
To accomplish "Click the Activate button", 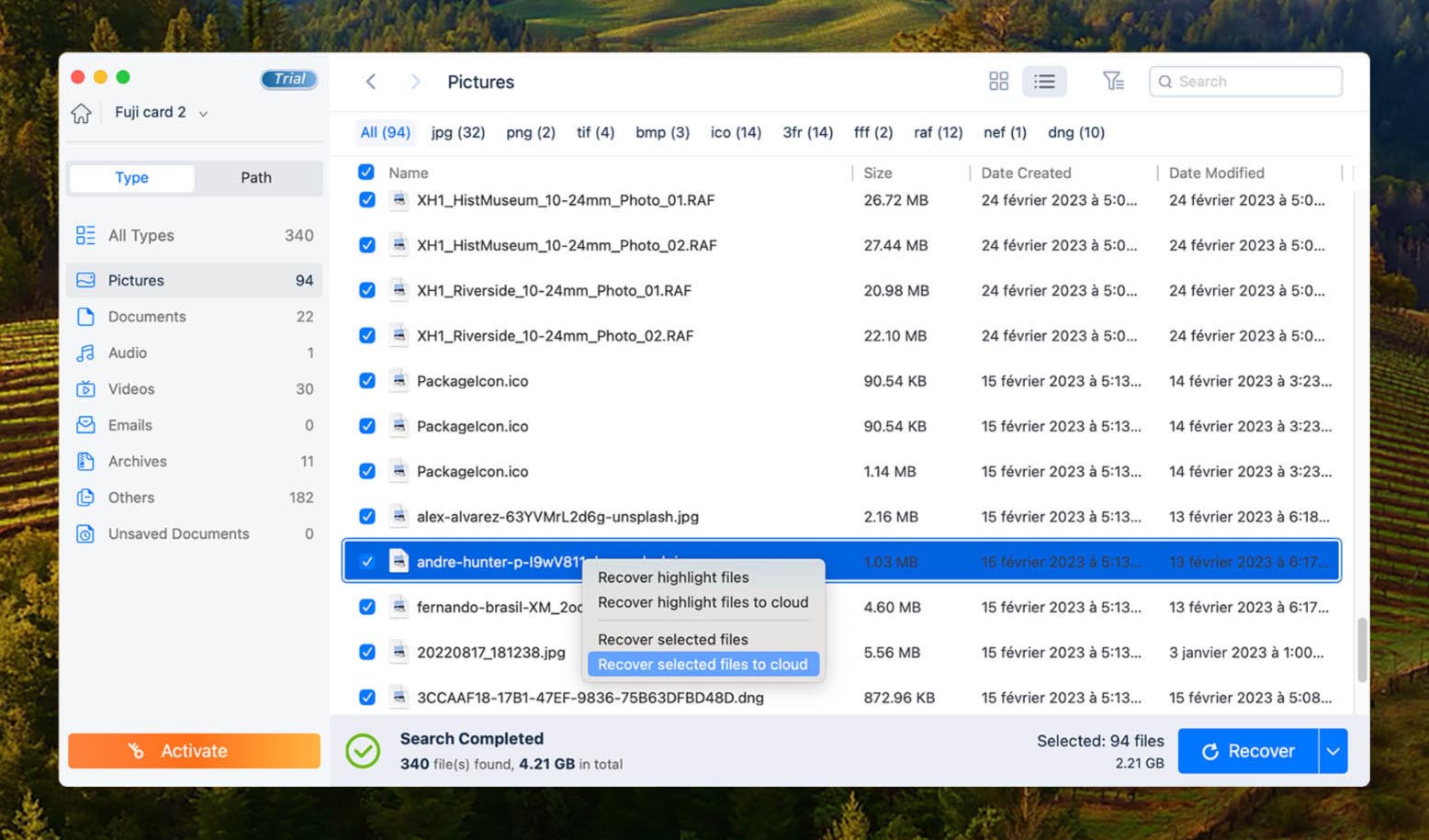I will pos(194,750).
